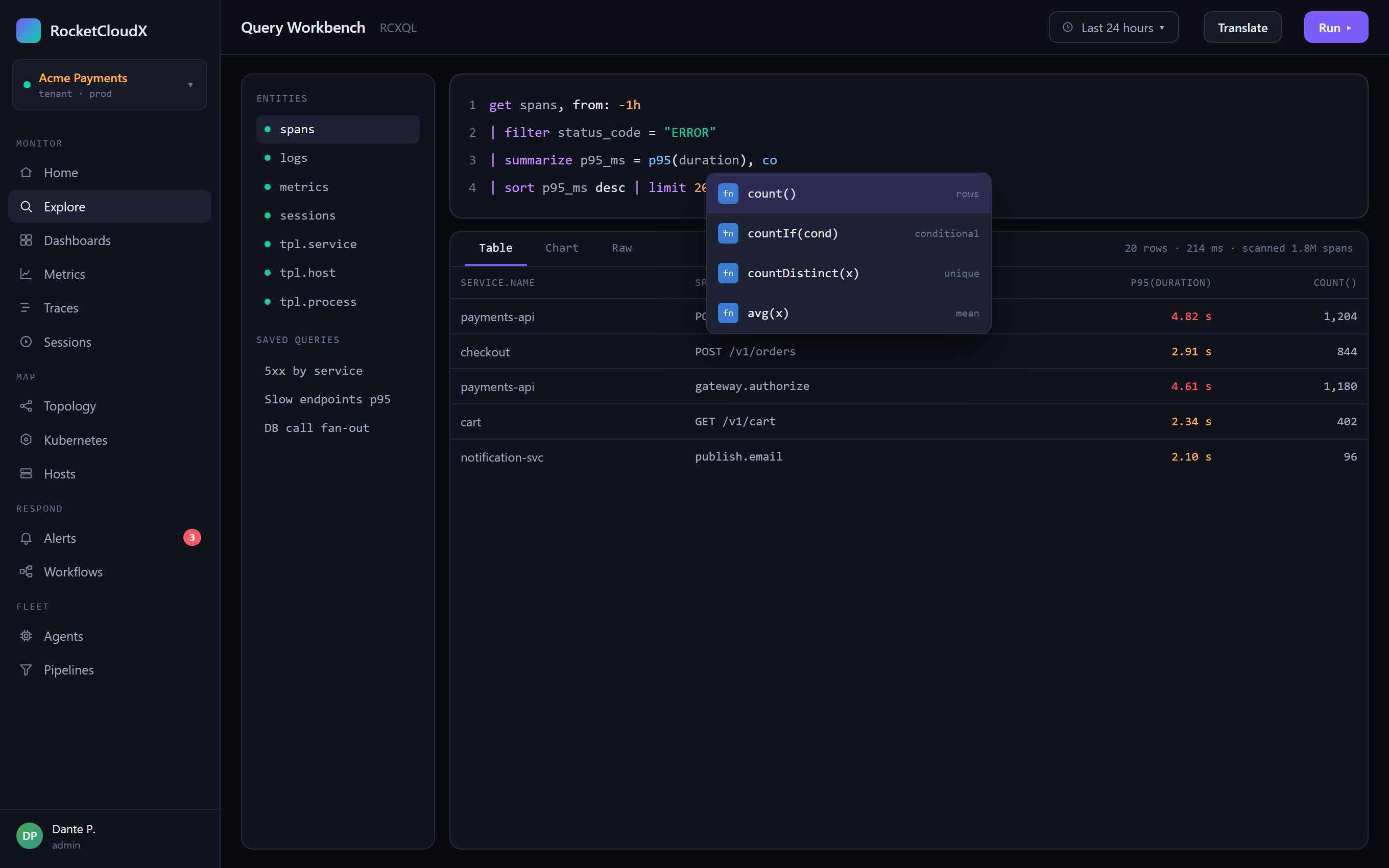Image resolution: width=1389 pixels, height=868 pixels.
Task: Open the Last 24 hours time range dropdown
Action: [x=1113, y=28]
